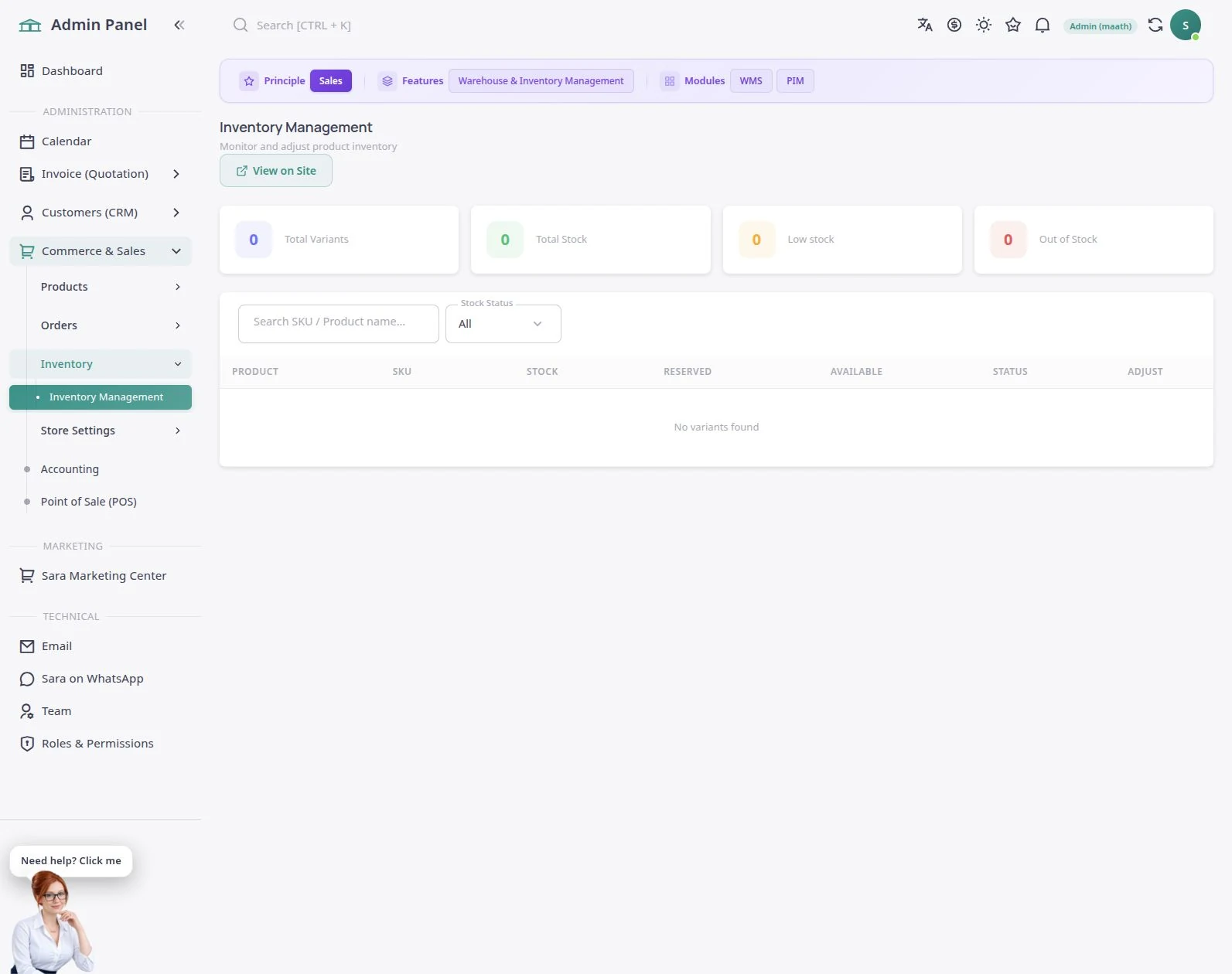Open the notifications bell

1043,25
